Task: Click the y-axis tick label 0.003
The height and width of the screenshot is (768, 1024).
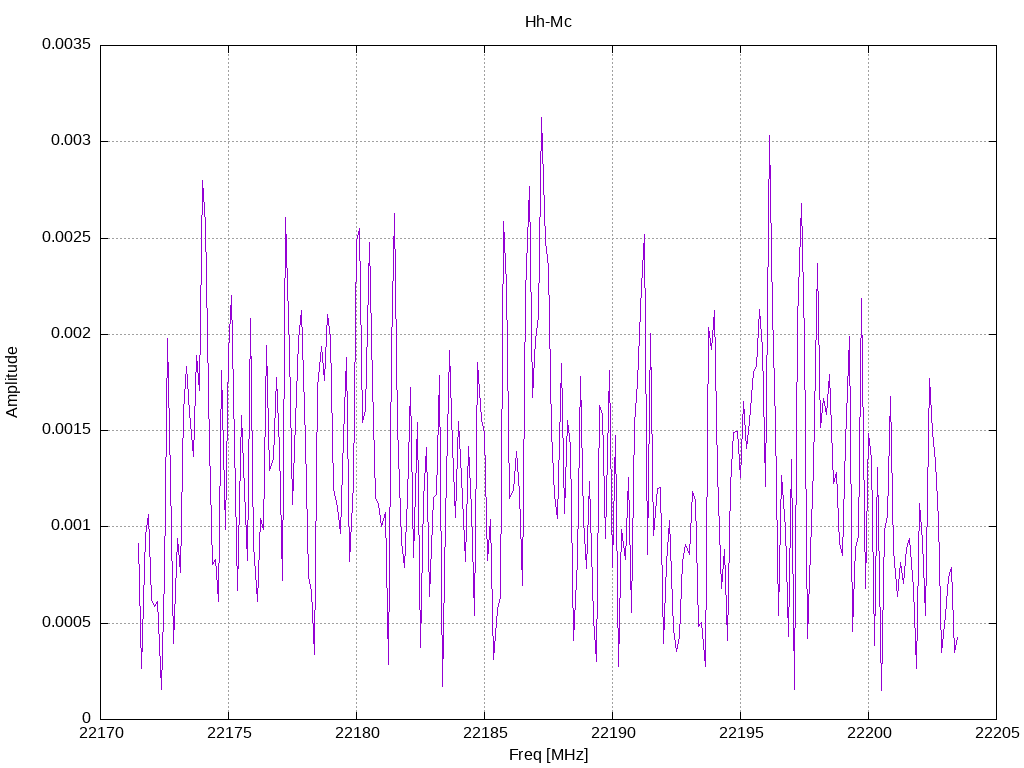Action: point(71,141)
